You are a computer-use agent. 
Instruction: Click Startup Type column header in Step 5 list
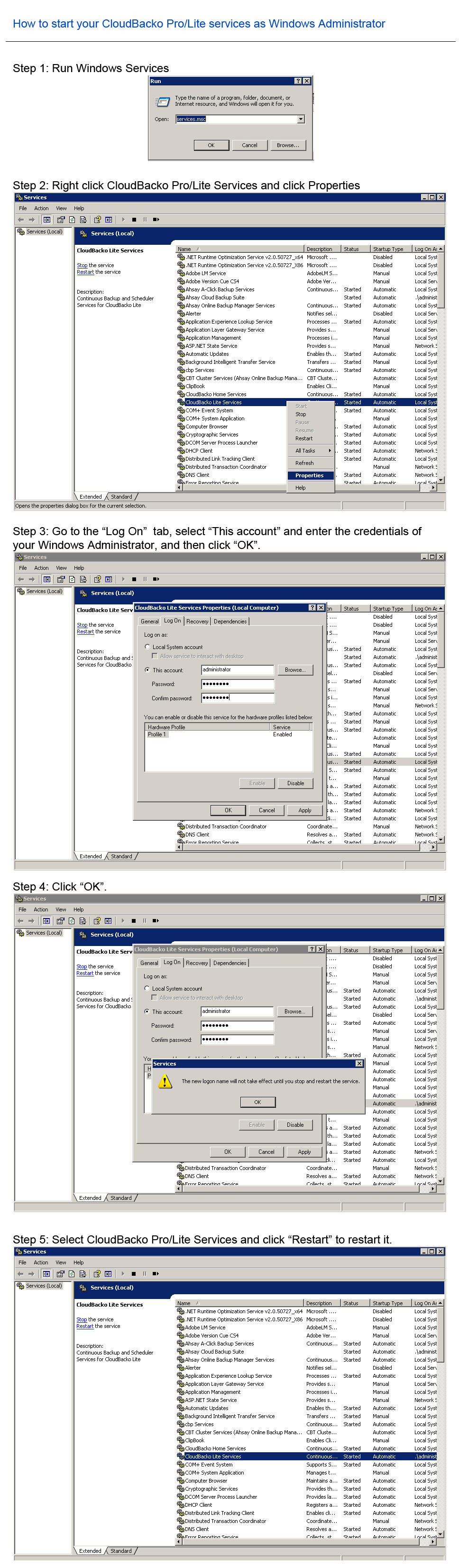tap(391, 1303)
